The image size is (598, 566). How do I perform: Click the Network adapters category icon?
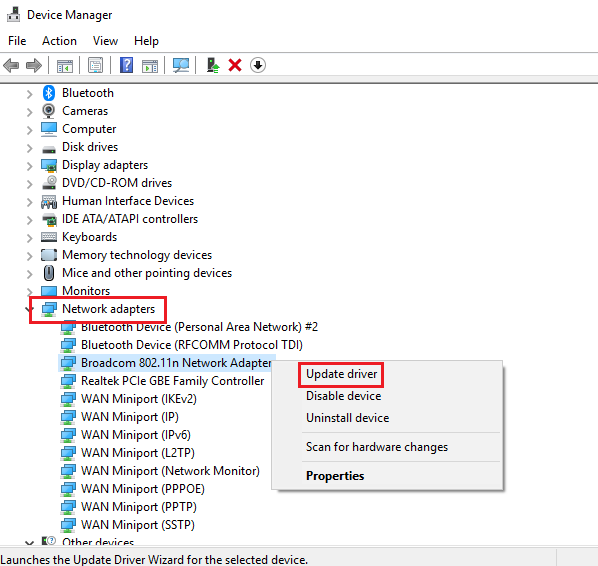[x=49, y=309]
